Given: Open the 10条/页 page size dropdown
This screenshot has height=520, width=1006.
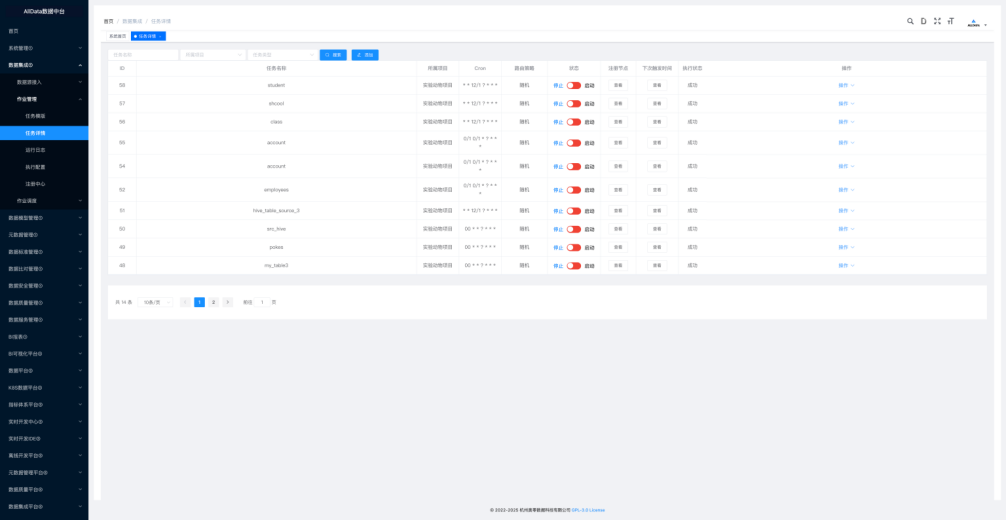Looking at the screenshot, I should click(x=155, y=302).
